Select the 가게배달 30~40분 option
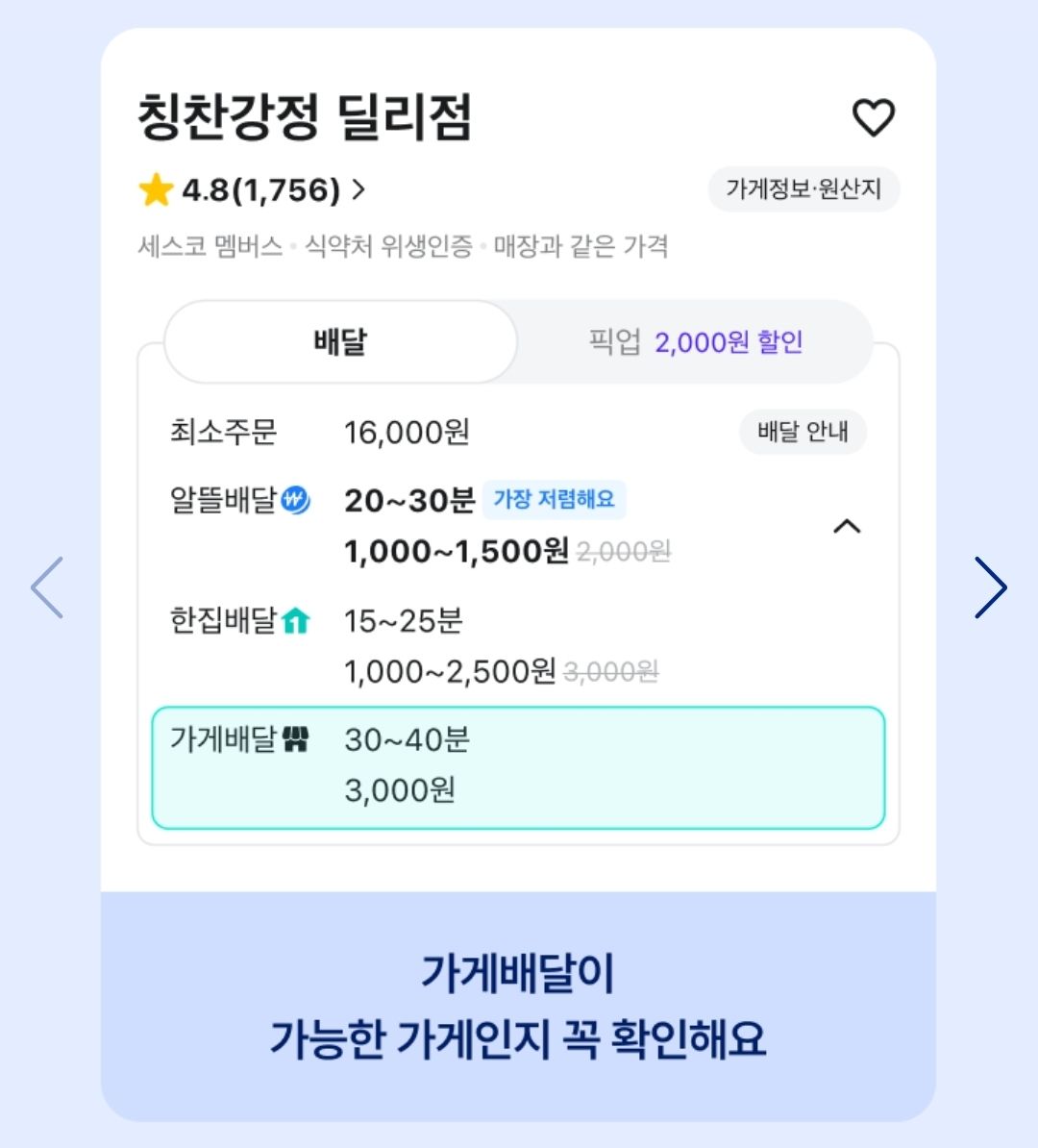 tap(518, 767)
